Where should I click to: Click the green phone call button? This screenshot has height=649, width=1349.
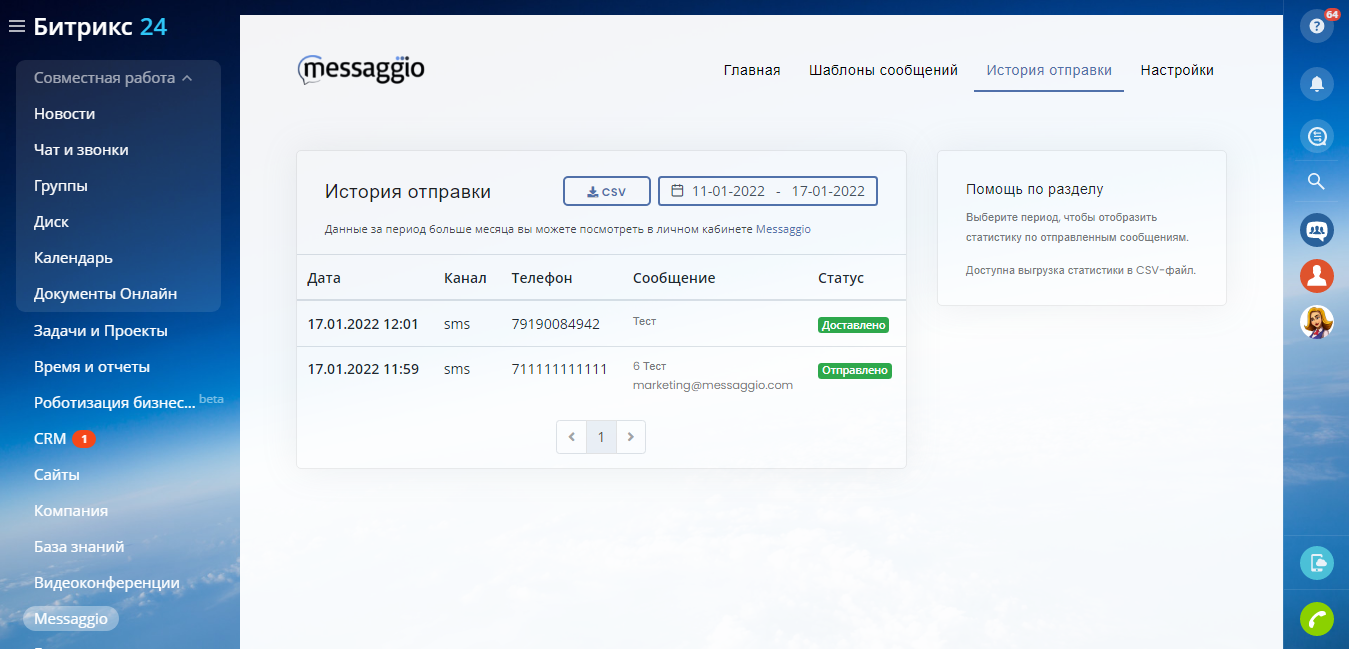(x=1316, y=619)
